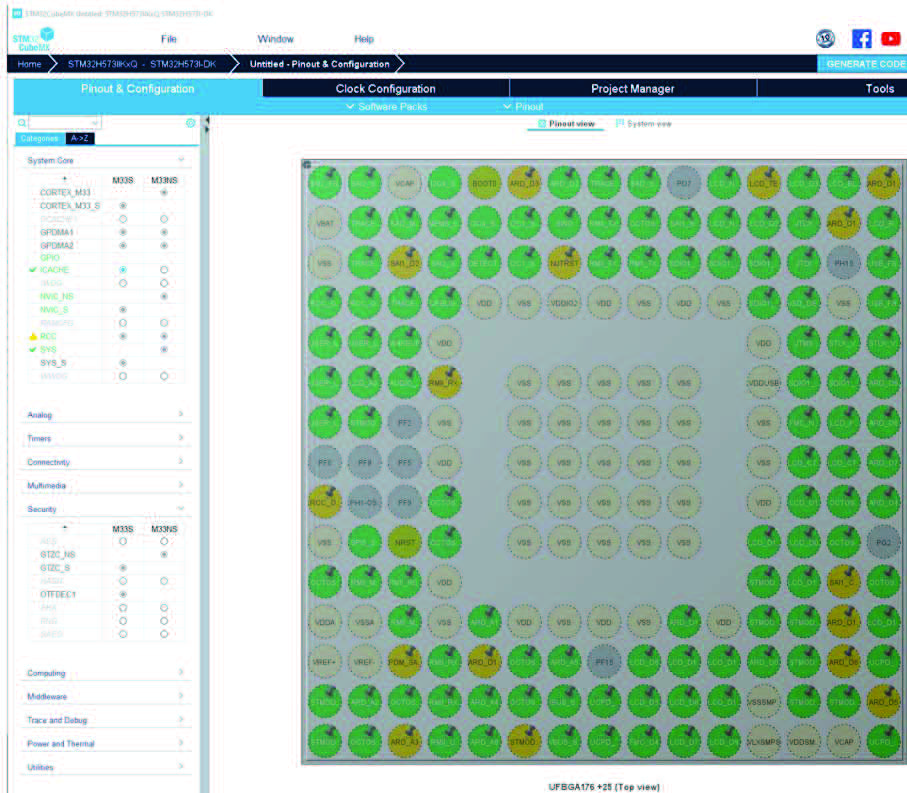Viewport: 907px width, 793px height.
Task: Open the Window menu
Action: pyautogui.click(x=275, y=39)
